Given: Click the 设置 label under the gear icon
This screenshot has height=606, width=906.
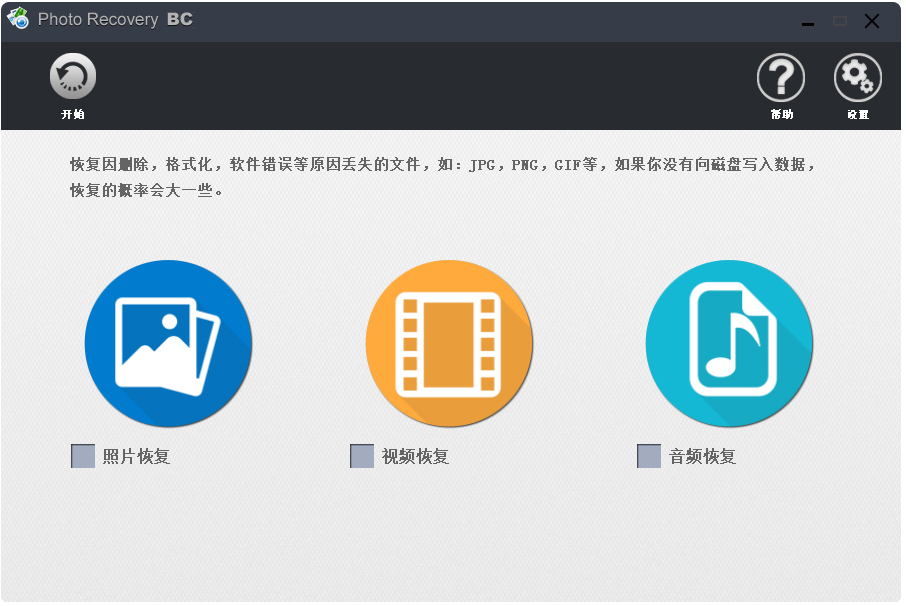Looking at the screenshot, I should tap(857, 113).
